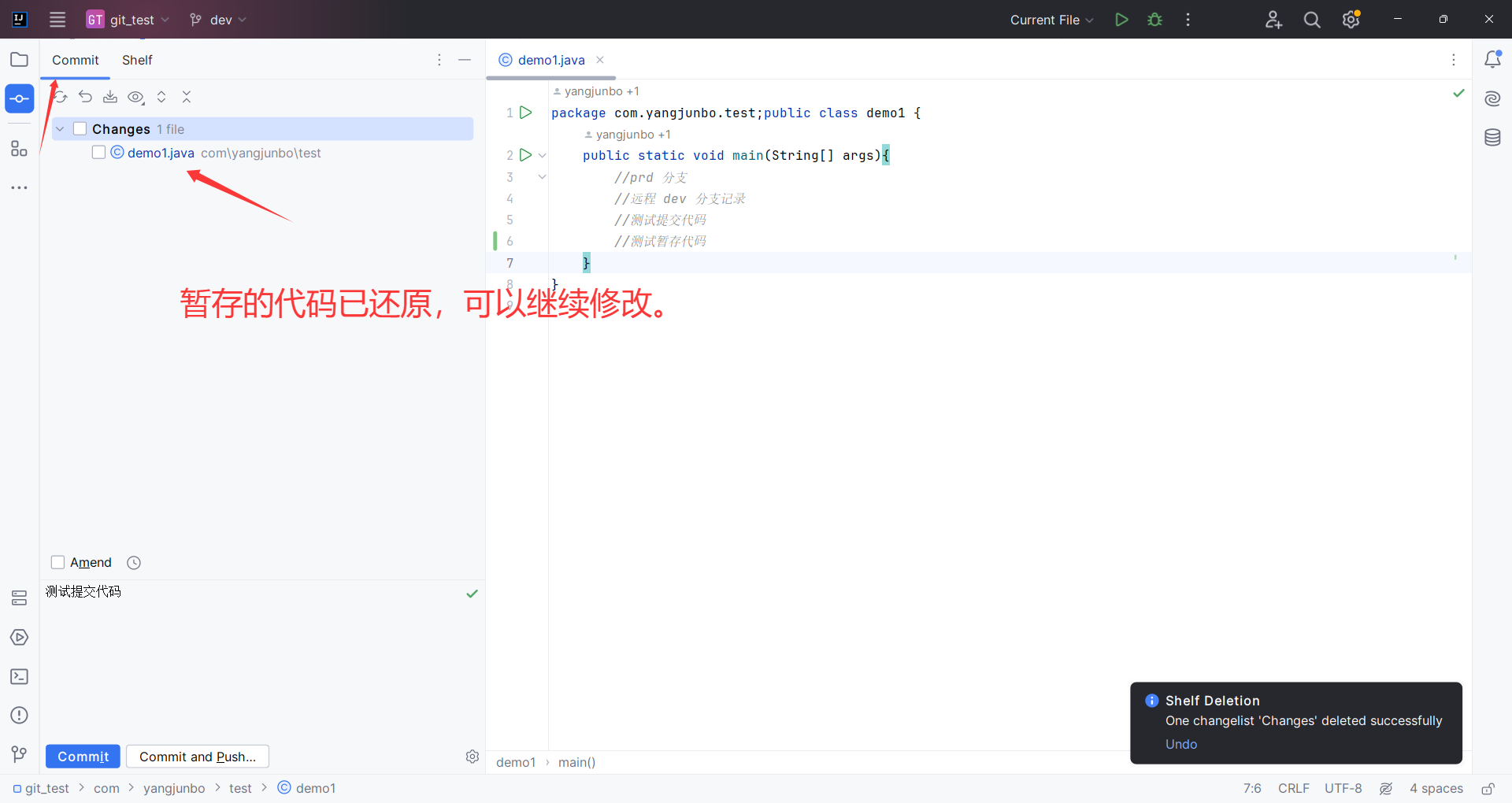The image size is (1512, 803).
Task: Select the Rollback icon in commit toolbar
Action: (x=85, y=97)
